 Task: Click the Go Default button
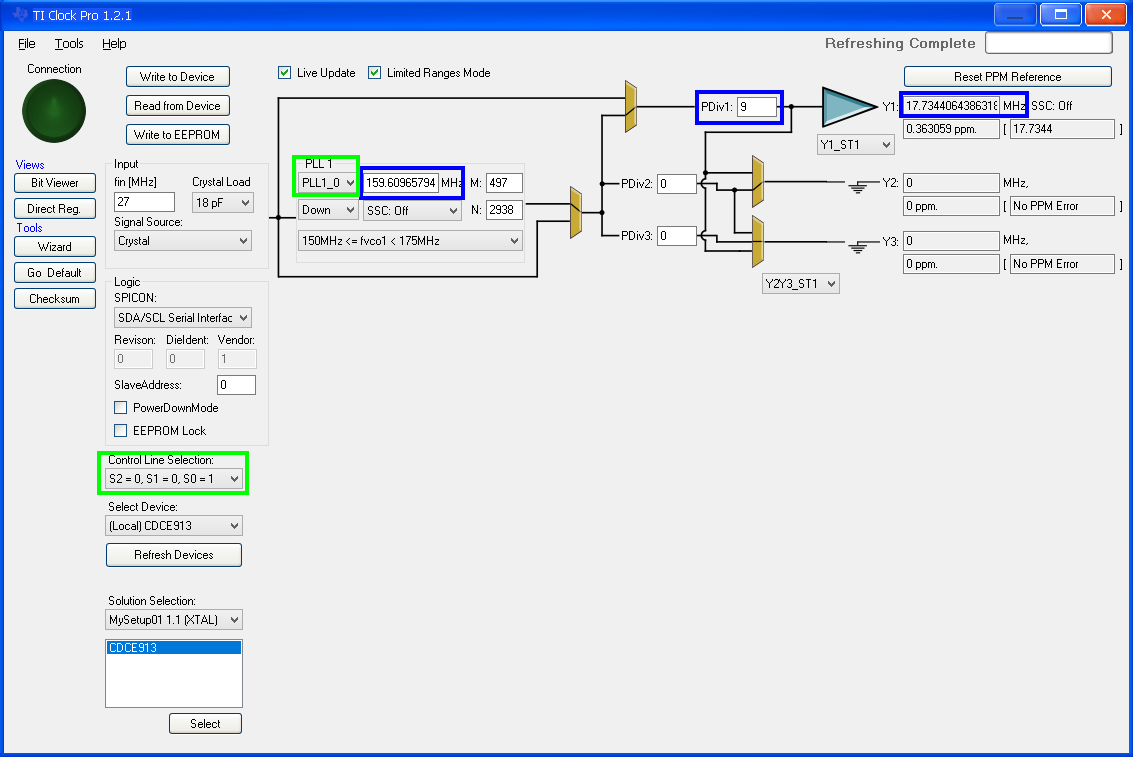55,272
